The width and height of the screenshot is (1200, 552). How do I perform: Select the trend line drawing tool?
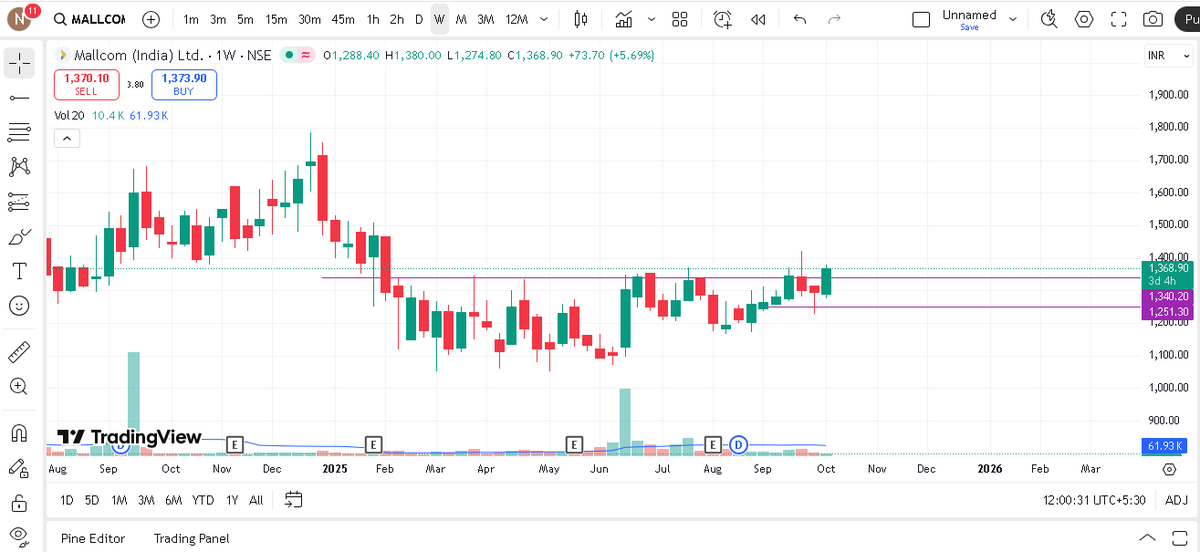point(18,97)
